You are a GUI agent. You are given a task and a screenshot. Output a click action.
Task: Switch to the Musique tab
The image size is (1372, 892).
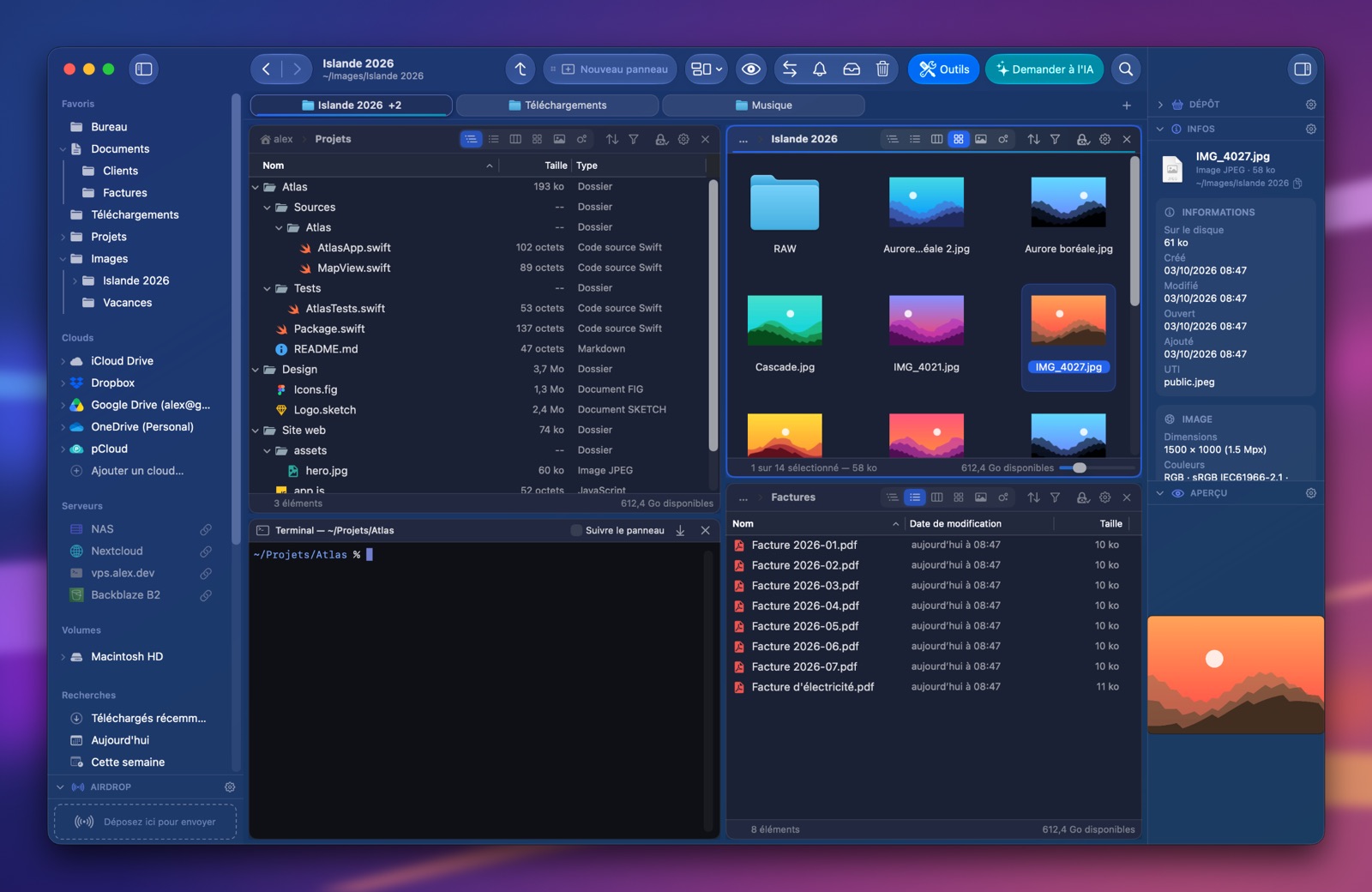pyautogui.click(x=763, y=105)
